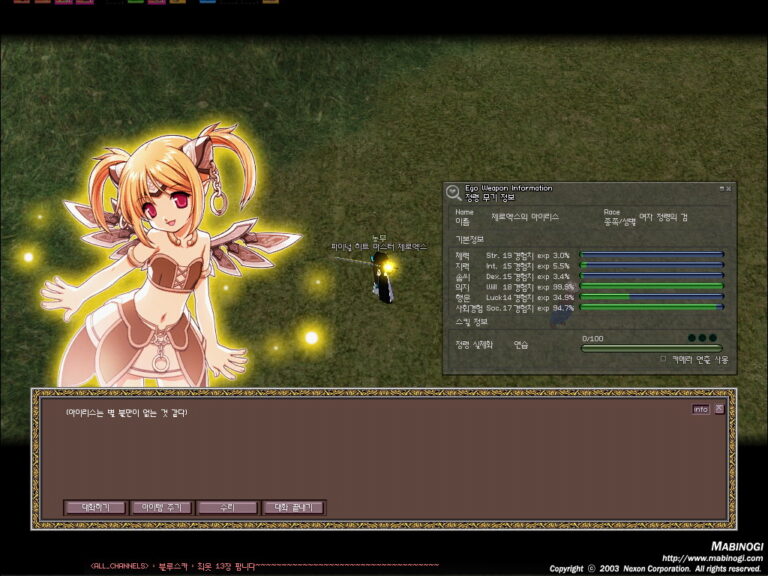Click the Str. experience progress bar
The image size is (768, 576).
point(651,254)
